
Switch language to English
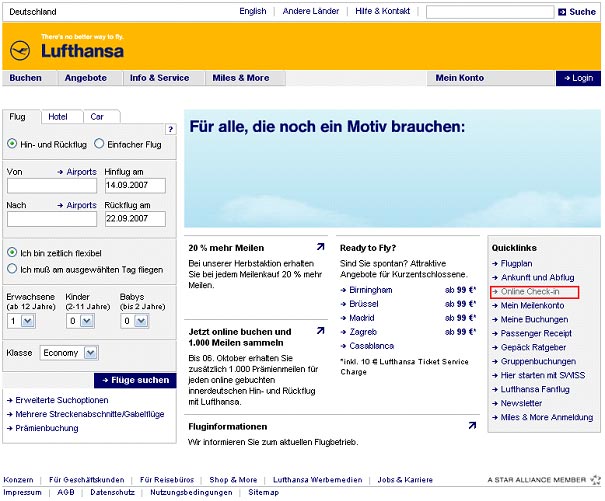pyautogui.click(x=253, y=11)
